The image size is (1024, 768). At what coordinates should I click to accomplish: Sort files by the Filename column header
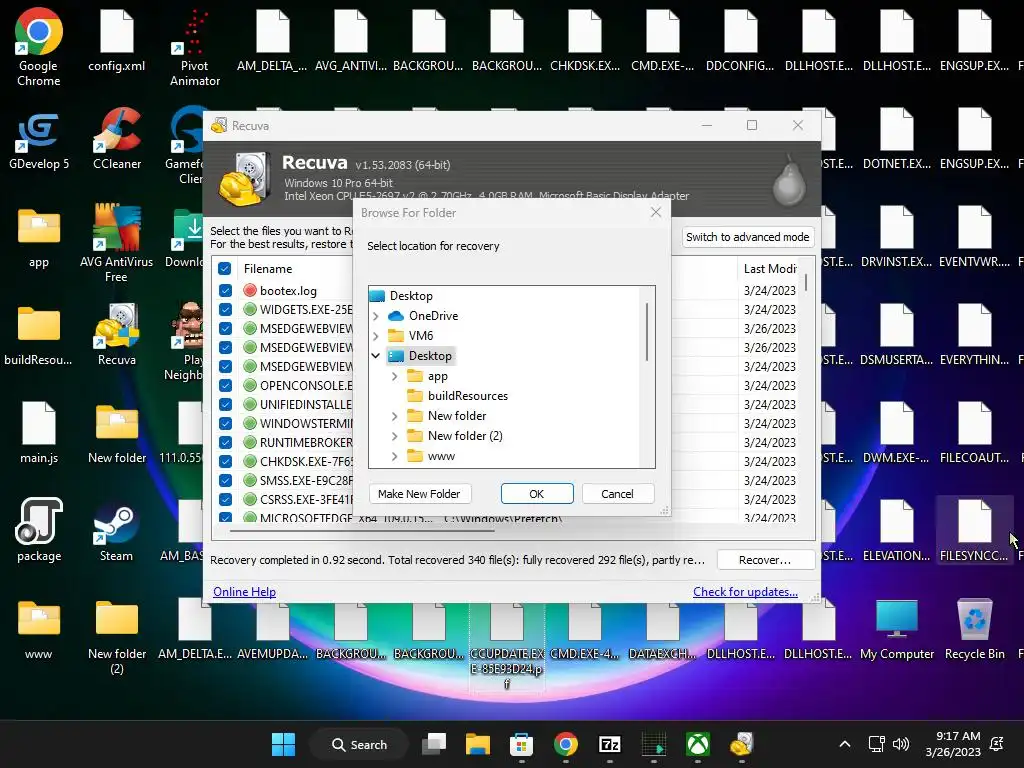pos(268,268)
